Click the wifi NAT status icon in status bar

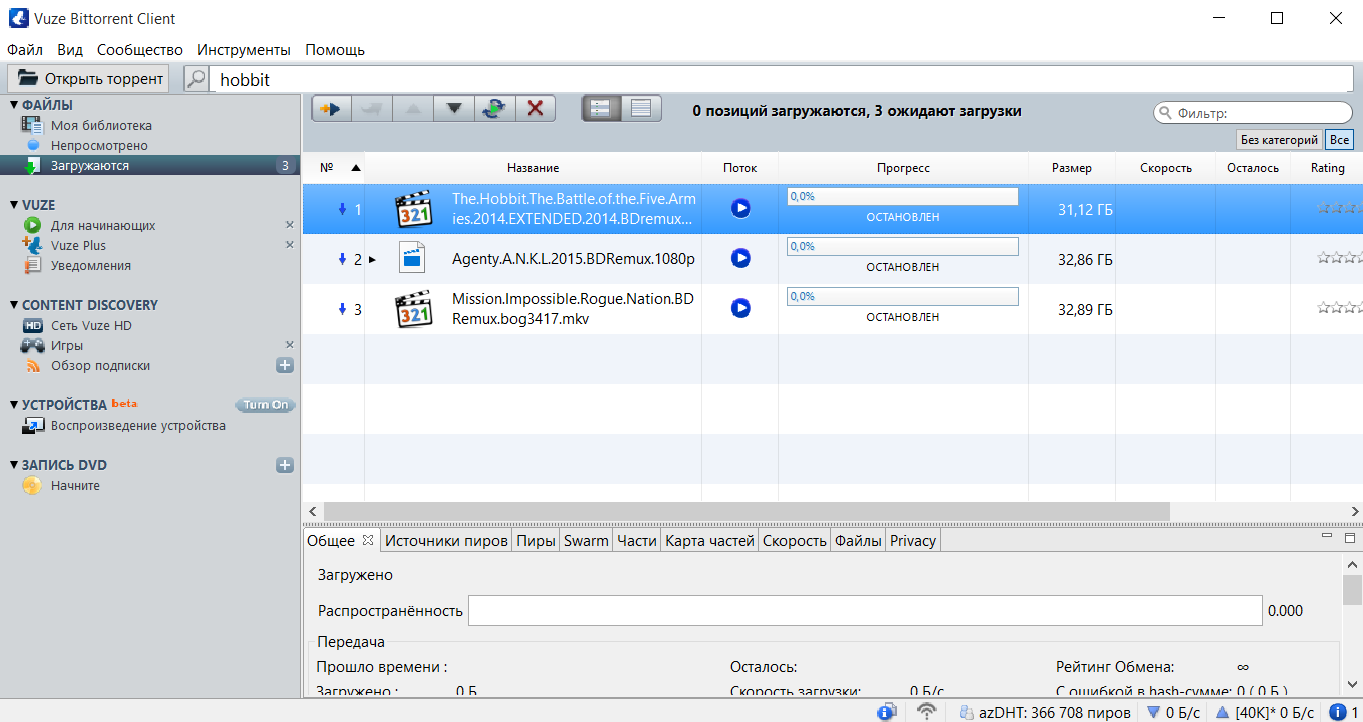[927, 712]
